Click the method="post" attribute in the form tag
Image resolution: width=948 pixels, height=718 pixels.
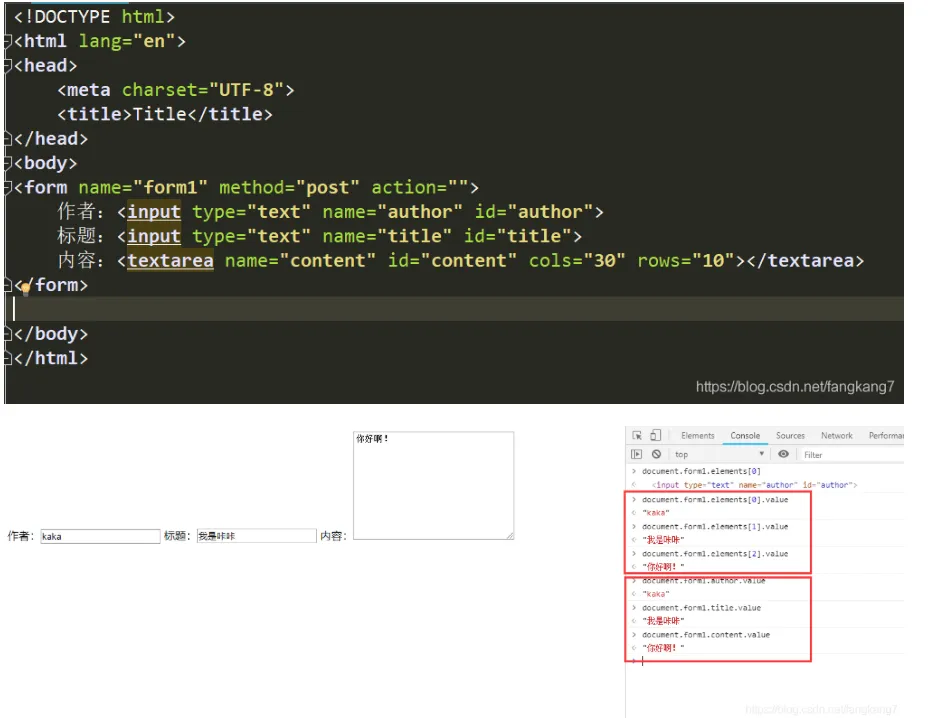(x=289, y=188)
